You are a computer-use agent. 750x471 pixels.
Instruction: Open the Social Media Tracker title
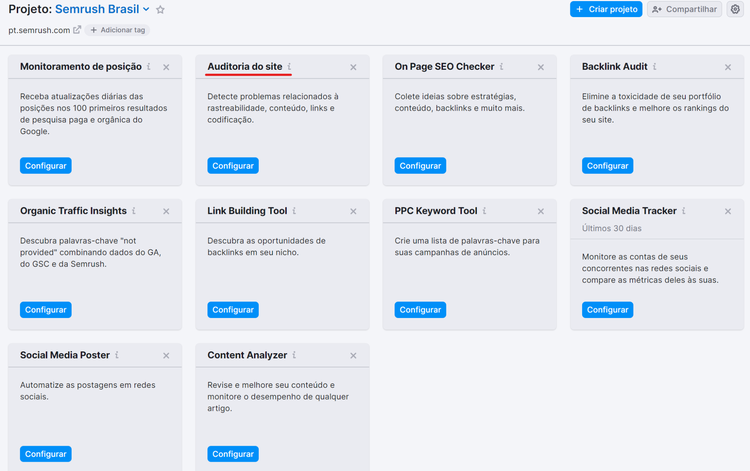(629, 210)
